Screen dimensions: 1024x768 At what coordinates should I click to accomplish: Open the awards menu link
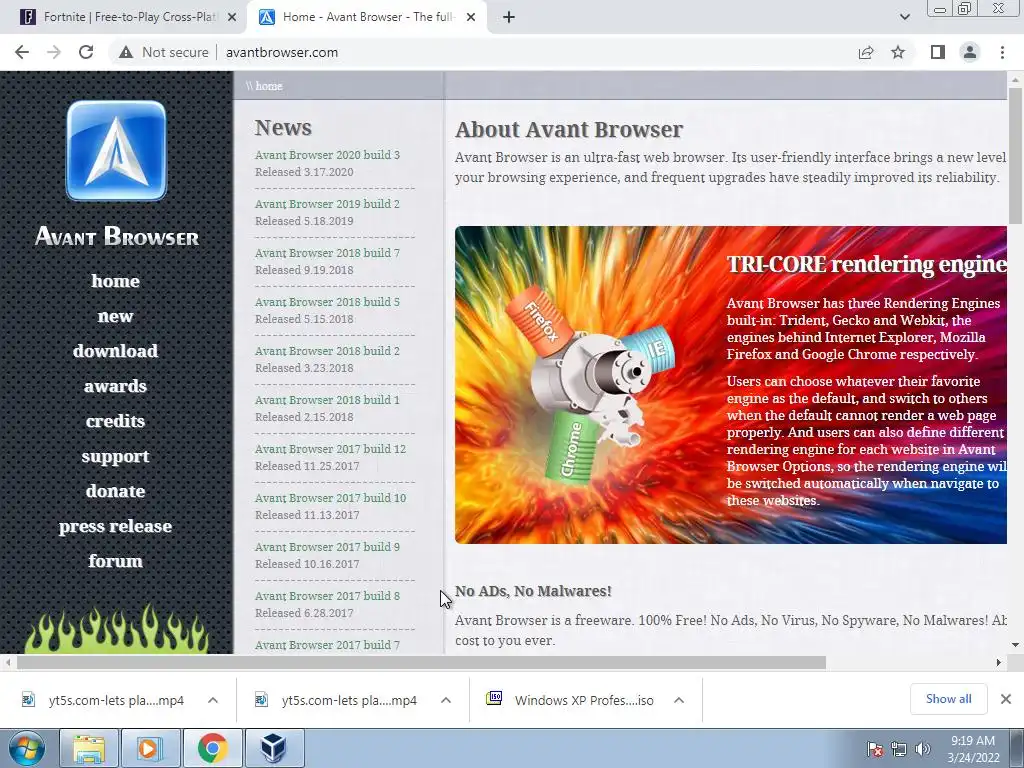116,386
